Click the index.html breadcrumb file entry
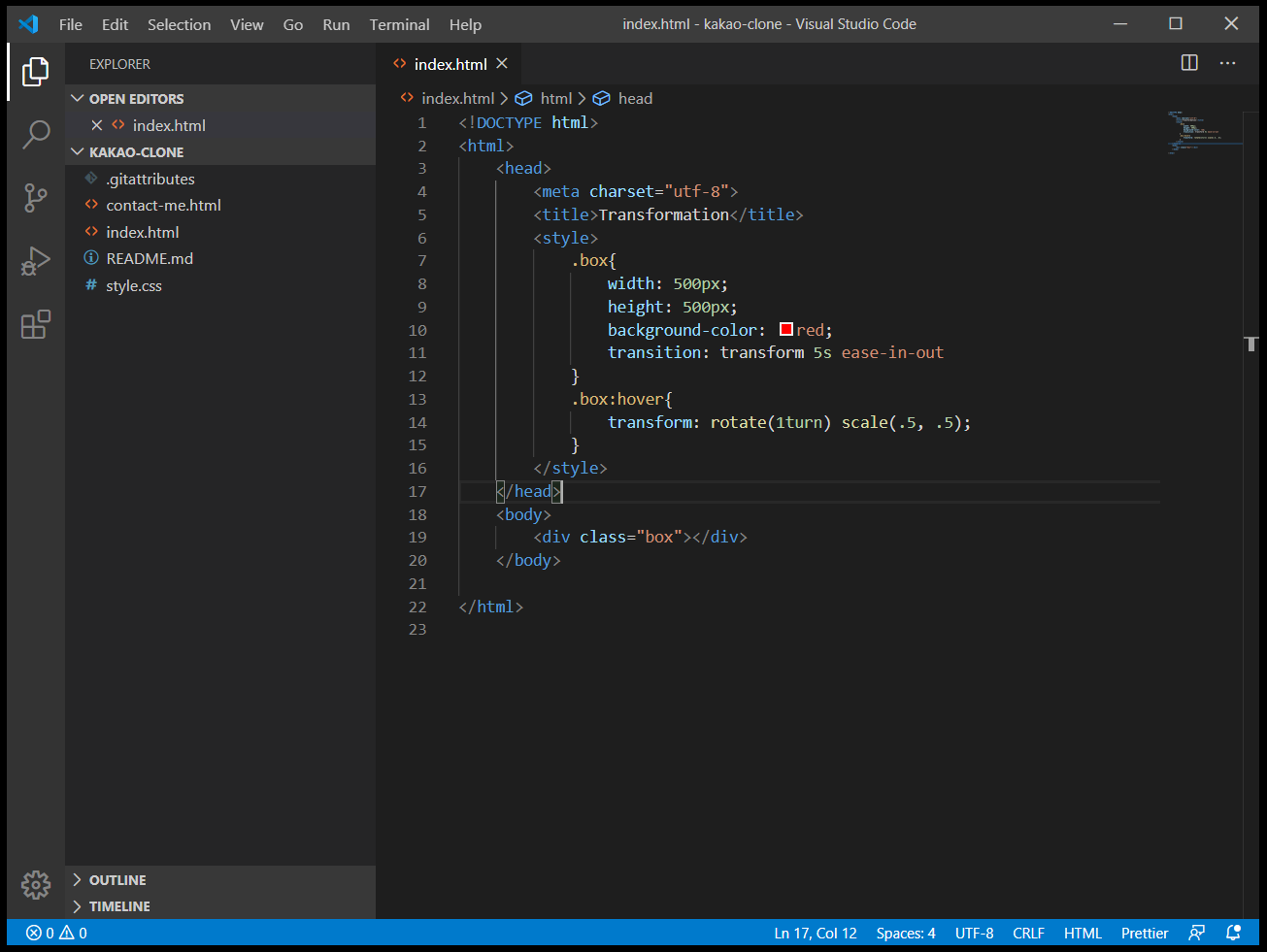This screenshot has width=1267, height=952. [x=448, y=98]
